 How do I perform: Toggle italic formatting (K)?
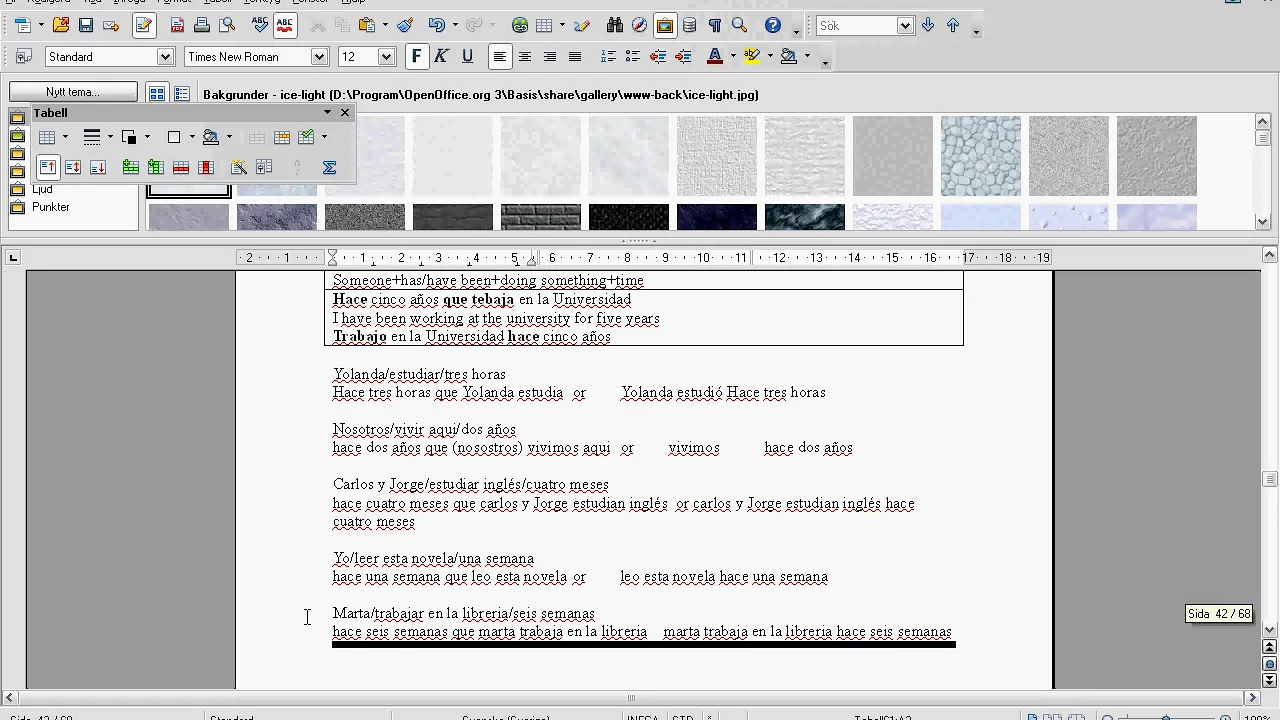441,57
